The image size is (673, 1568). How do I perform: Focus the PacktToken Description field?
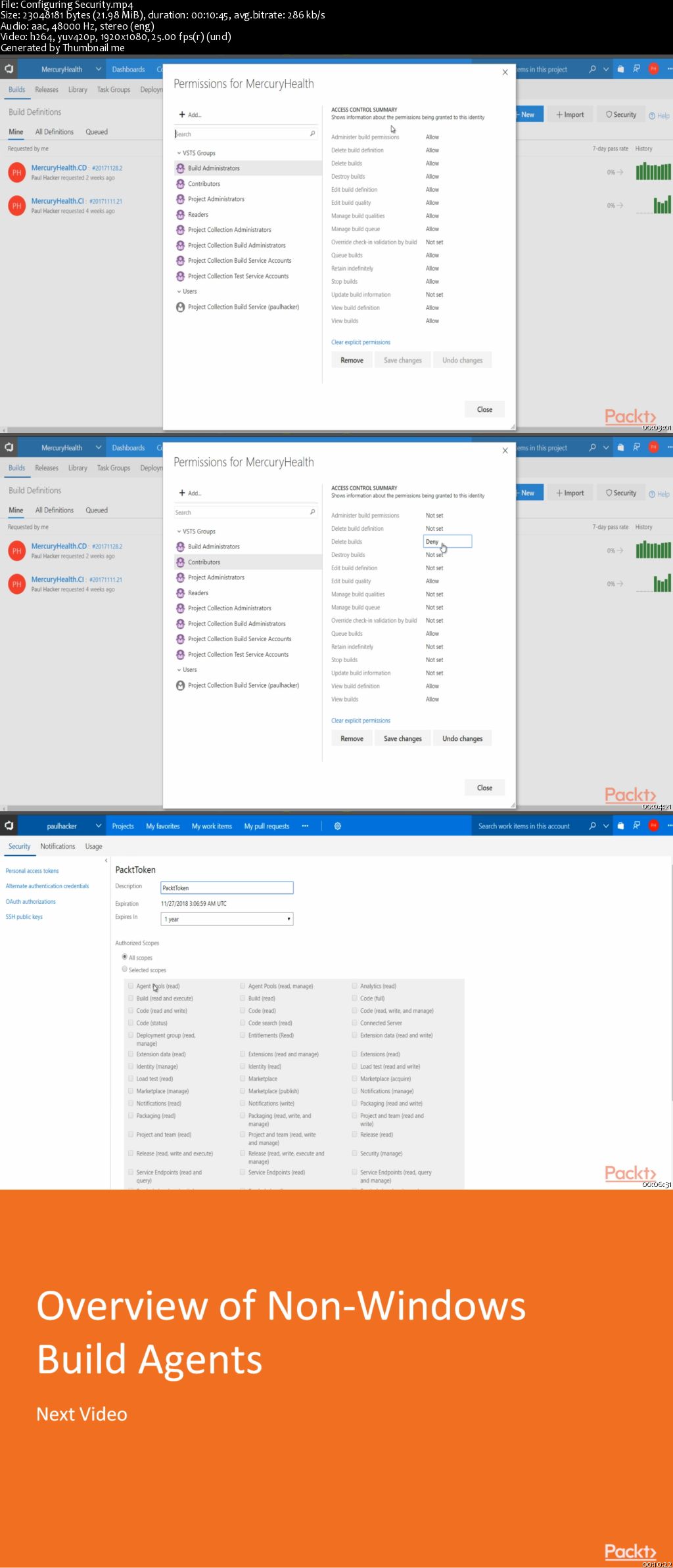pos(227,887)
